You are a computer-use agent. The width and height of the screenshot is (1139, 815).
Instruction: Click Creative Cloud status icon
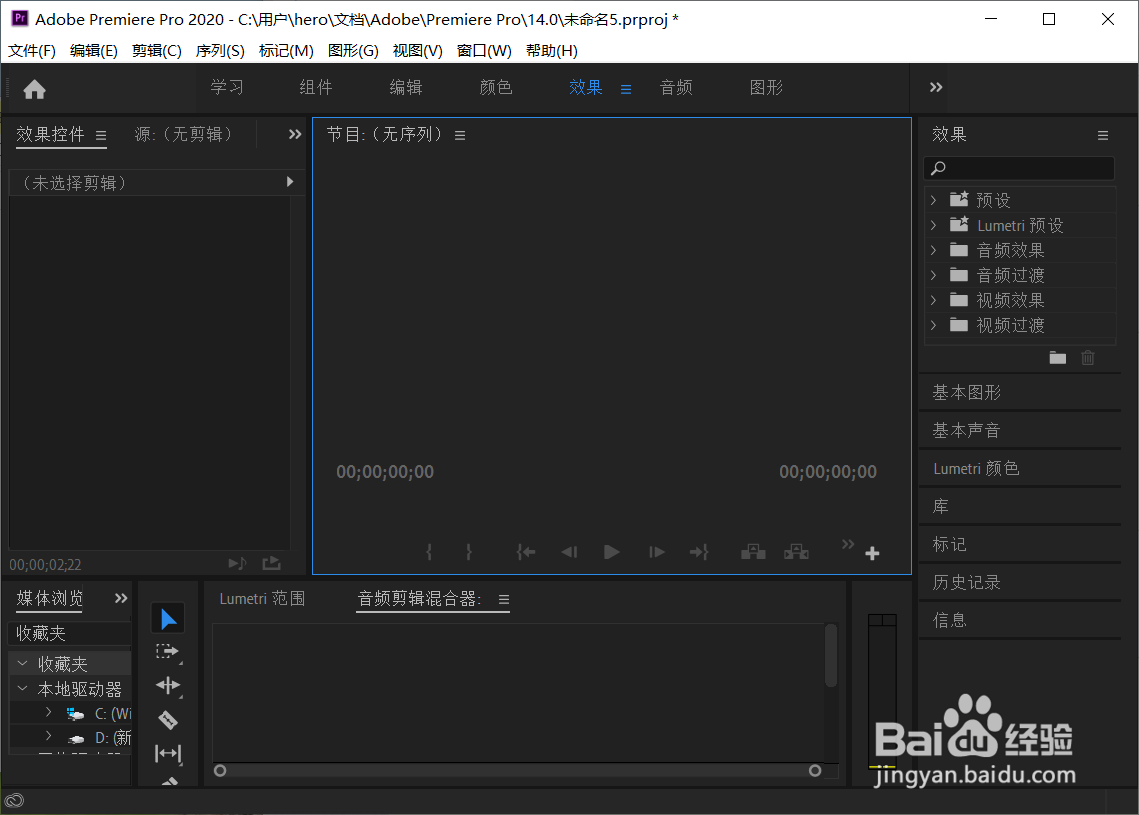15,800
